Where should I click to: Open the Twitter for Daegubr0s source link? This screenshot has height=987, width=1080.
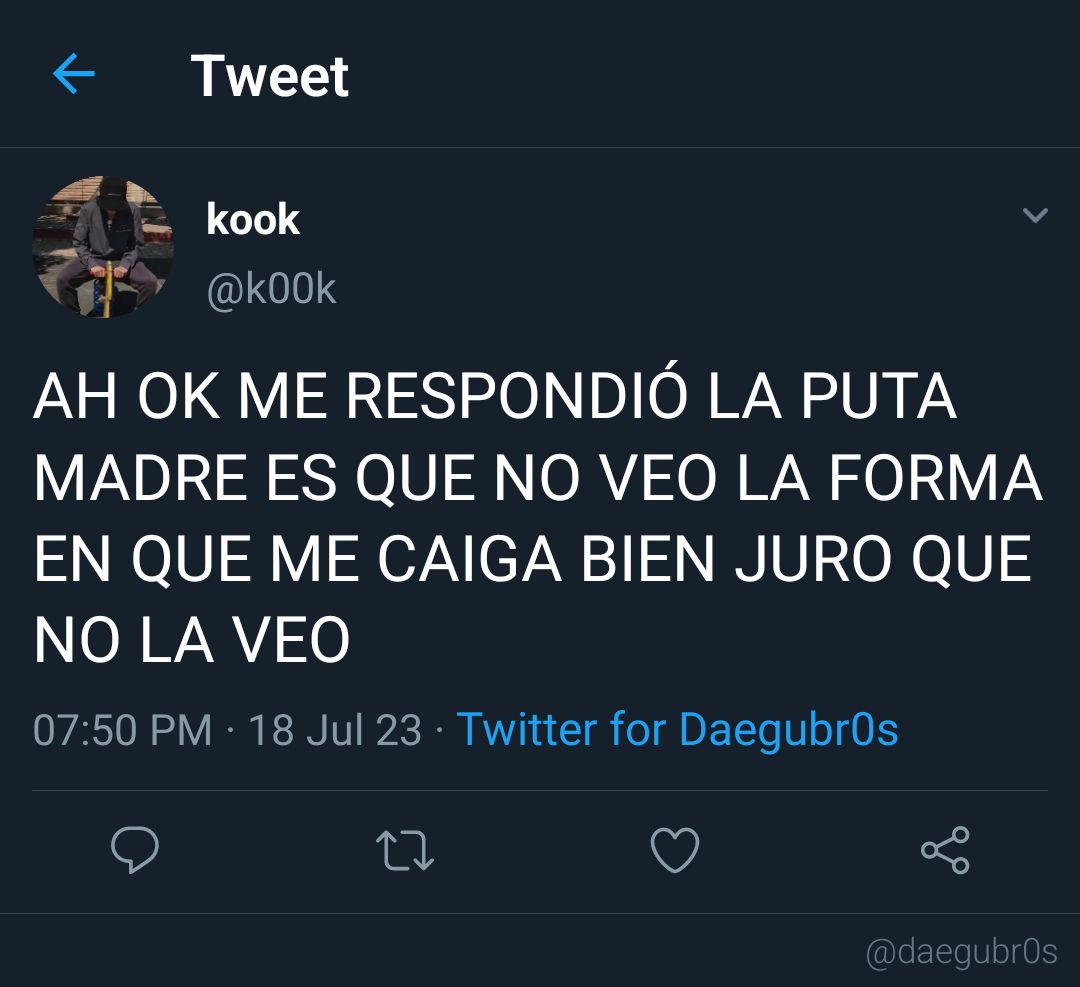click(x=677, y=729)
